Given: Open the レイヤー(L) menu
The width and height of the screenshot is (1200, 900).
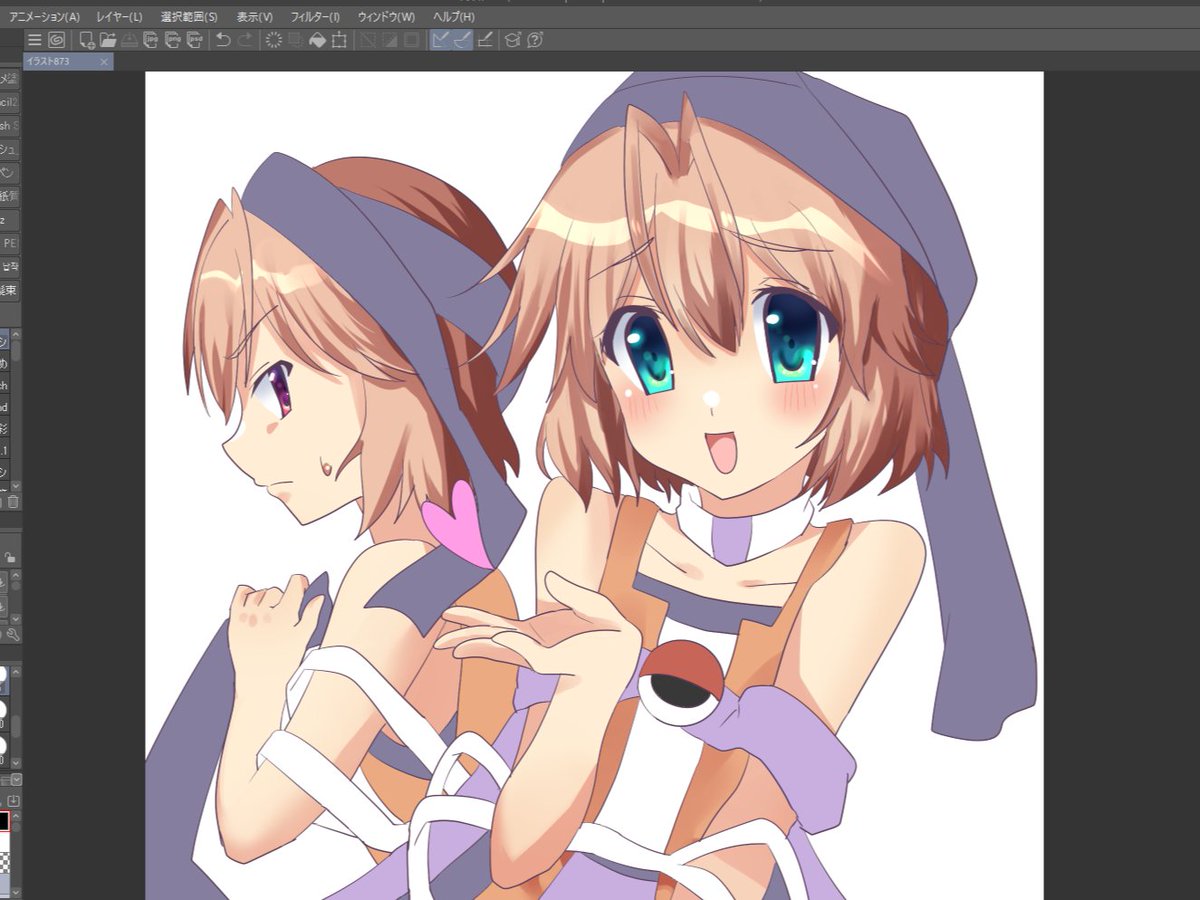Looking at the screenshot, I should click(x=119, y=17).
